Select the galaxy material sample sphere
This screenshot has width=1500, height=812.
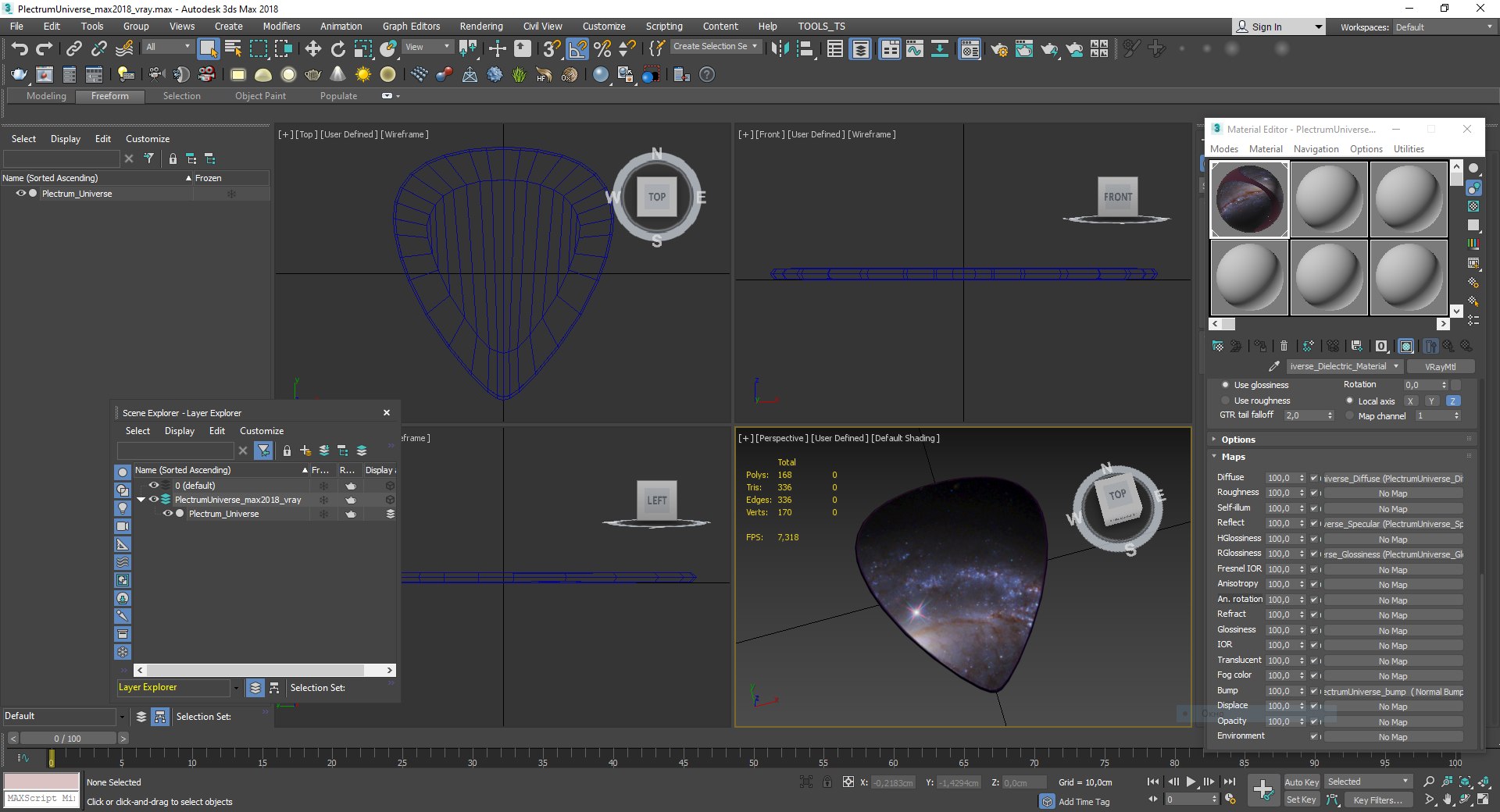[x=1249, y=199]
